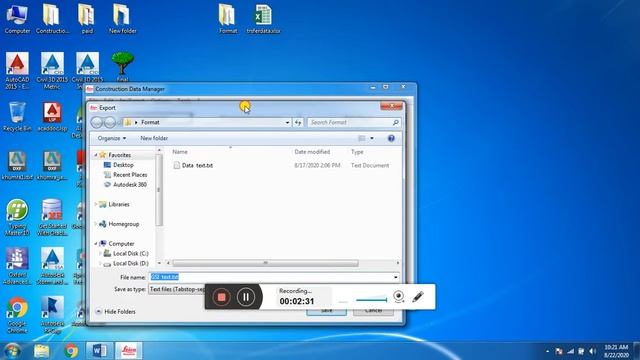
Task: Pause the screen recording
Action: 246,297
